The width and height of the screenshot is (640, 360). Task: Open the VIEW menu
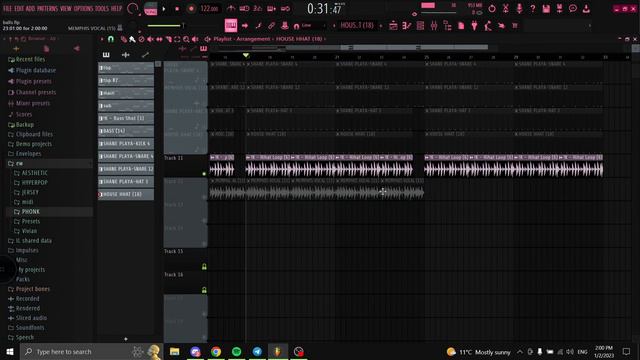pyautogui.click(x=66, y=8)
